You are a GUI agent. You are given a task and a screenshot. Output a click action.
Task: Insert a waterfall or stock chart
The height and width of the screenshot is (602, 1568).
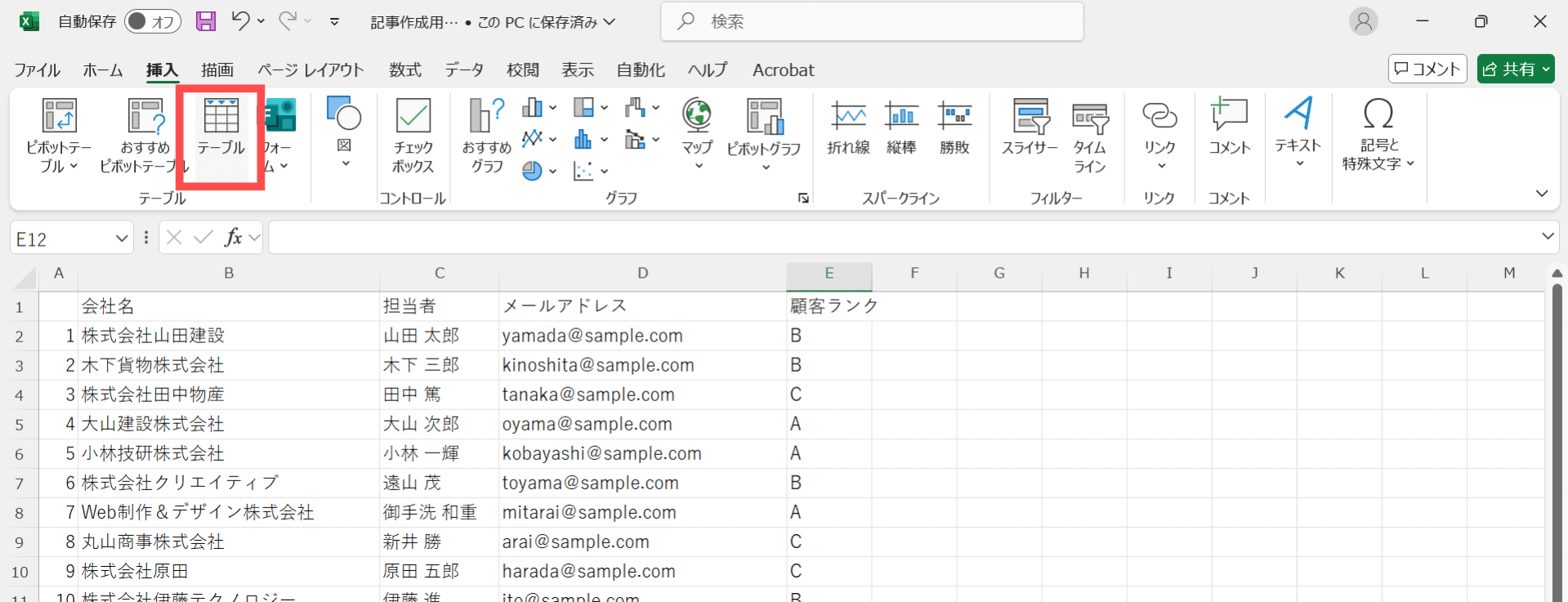point(642,108)
